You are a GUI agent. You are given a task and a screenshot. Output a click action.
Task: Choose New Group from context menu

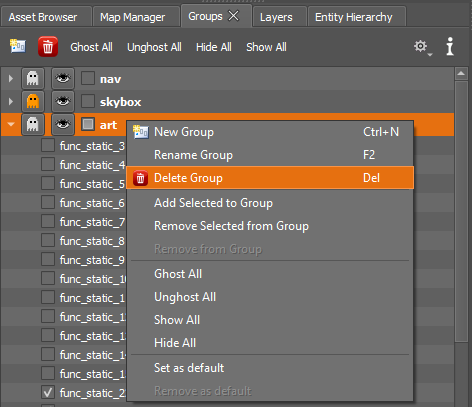270,132
